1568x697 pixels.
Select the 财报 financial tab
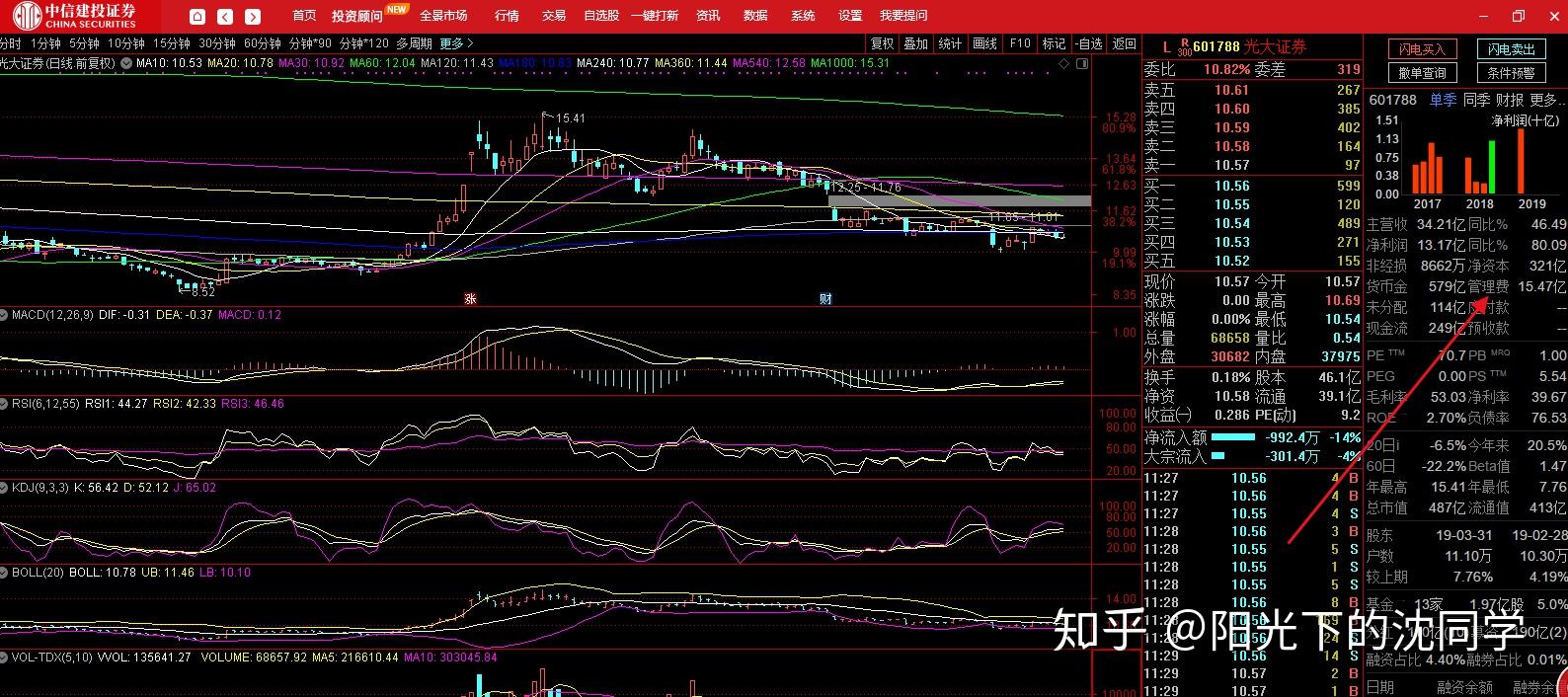(1510, 100)
